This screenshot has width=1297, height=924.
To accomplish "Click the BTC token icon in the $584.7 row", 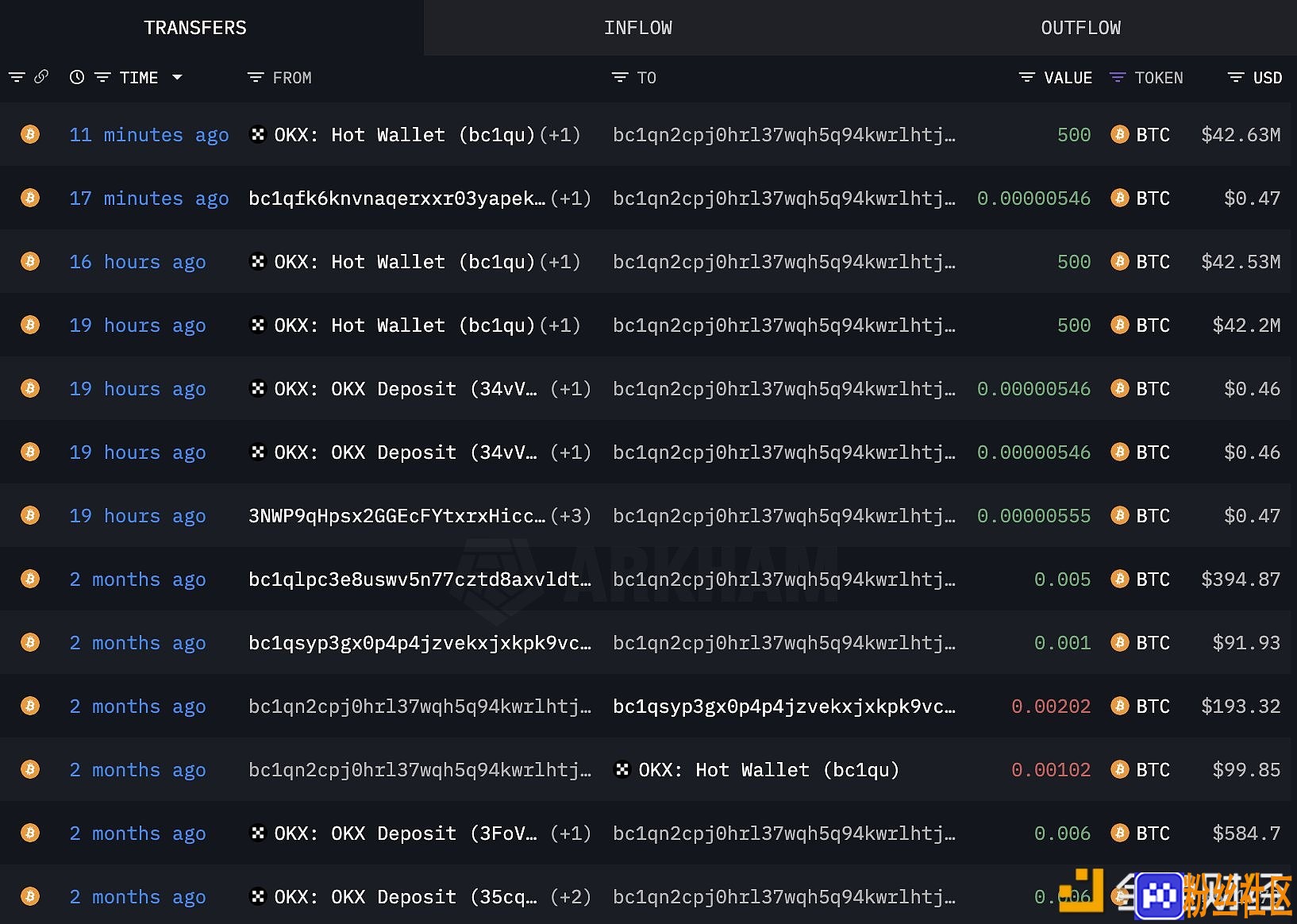I will point(1120,833).
